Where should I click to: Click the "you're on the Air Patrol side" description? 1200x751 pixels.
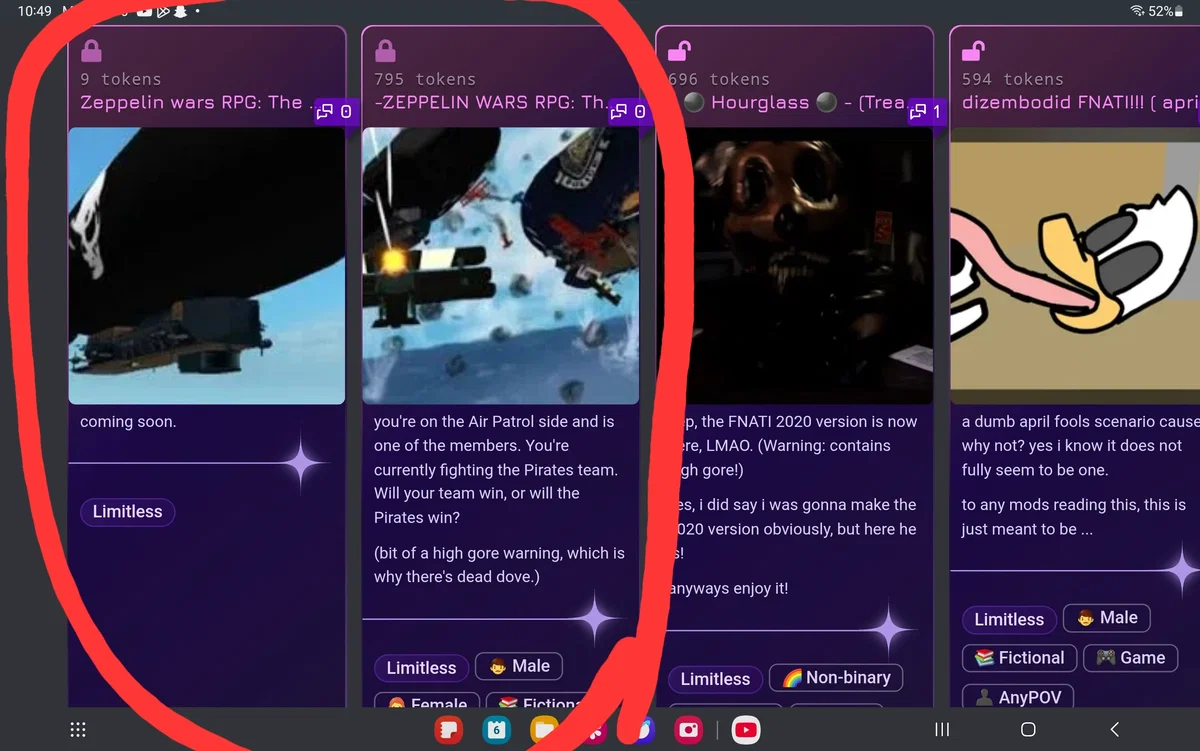pyautogui.click(x=495, y=470)
